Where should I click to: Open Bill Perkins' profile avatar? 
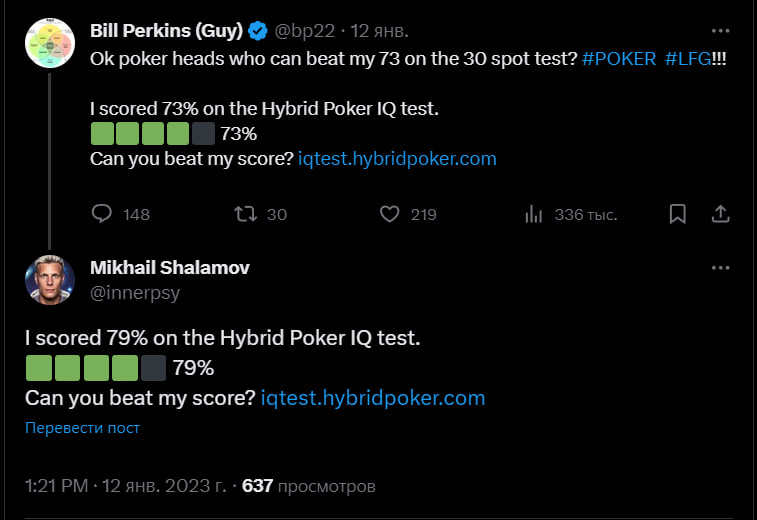click(x=50, y=43)
